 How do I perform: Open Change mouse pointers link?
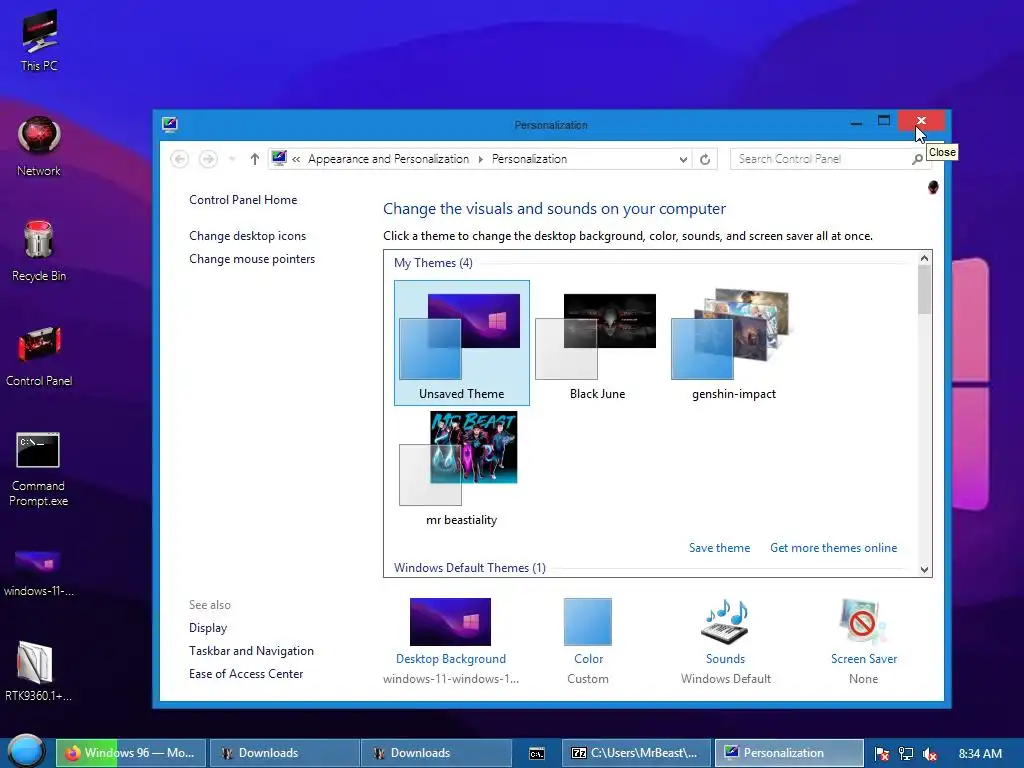coord(251,259)
